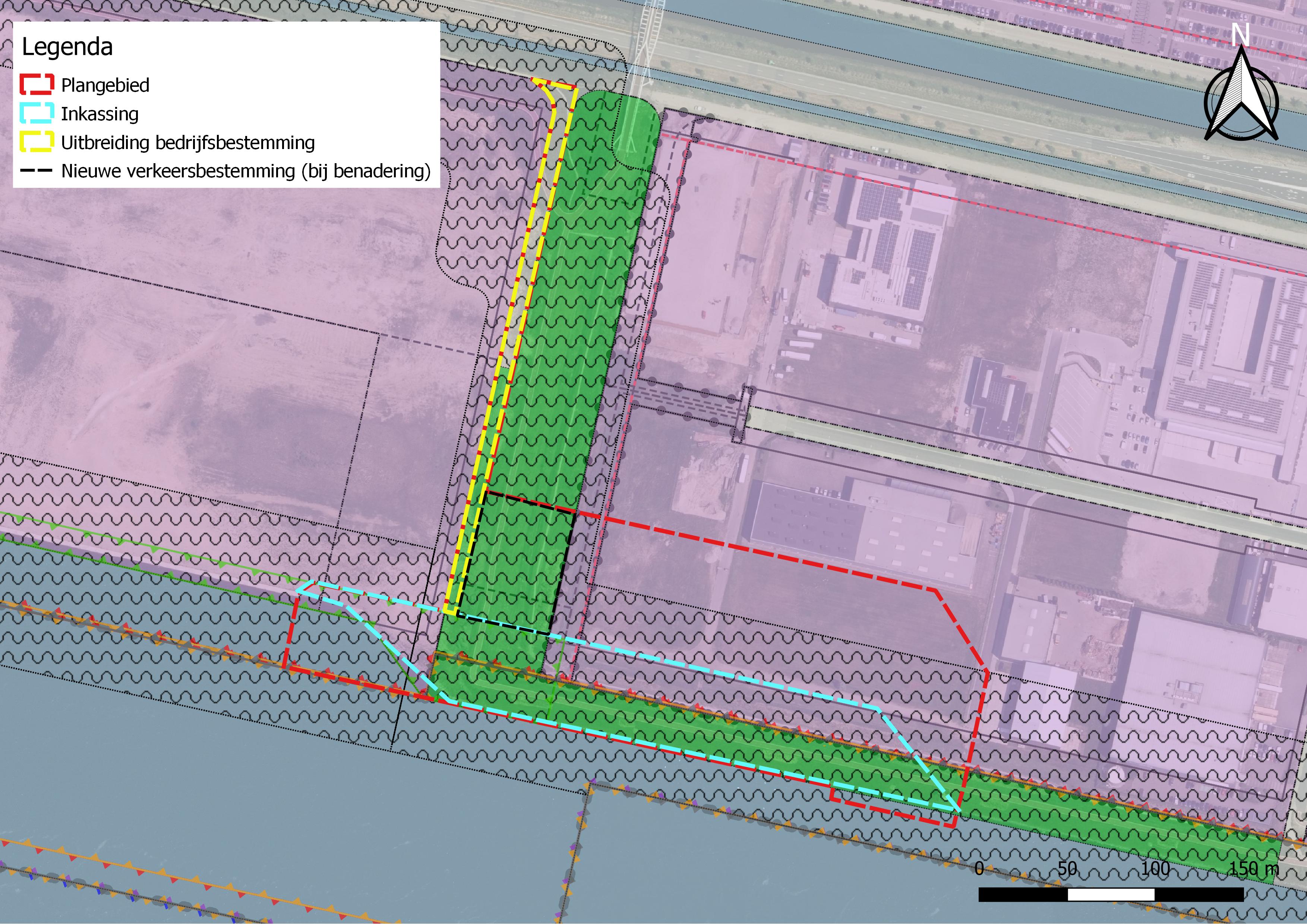The width and height of the screenshot is (1307, 924).
Task: Click the '50' scale bar label
Action: click(1067, 868)
